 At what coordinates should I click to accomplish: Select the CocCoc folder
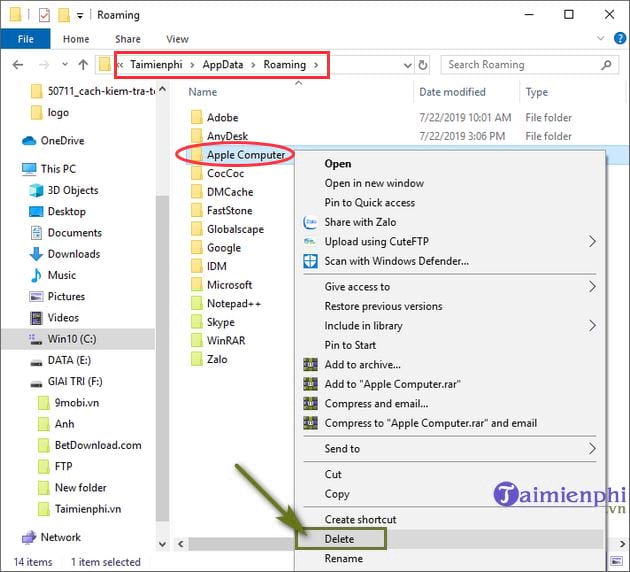point(217,173)
